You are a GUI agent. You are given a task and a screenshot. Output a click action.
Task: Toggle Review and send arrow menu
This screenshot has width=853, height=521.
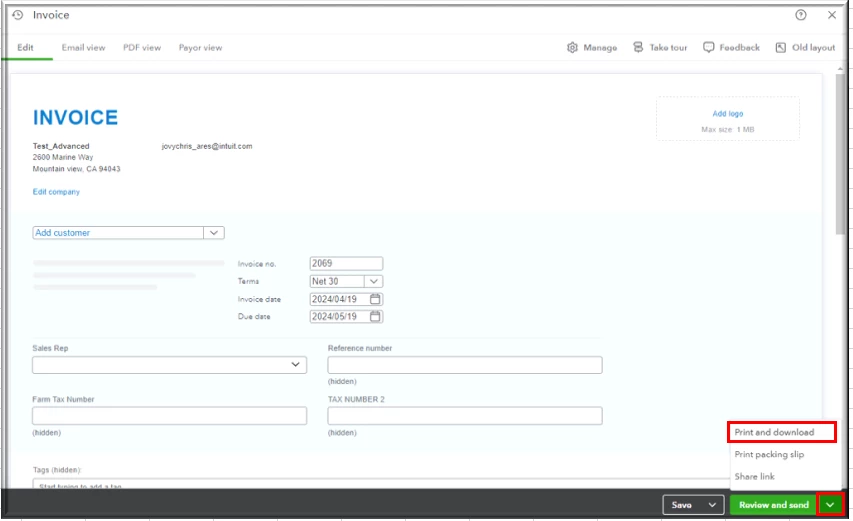[830, 505]
